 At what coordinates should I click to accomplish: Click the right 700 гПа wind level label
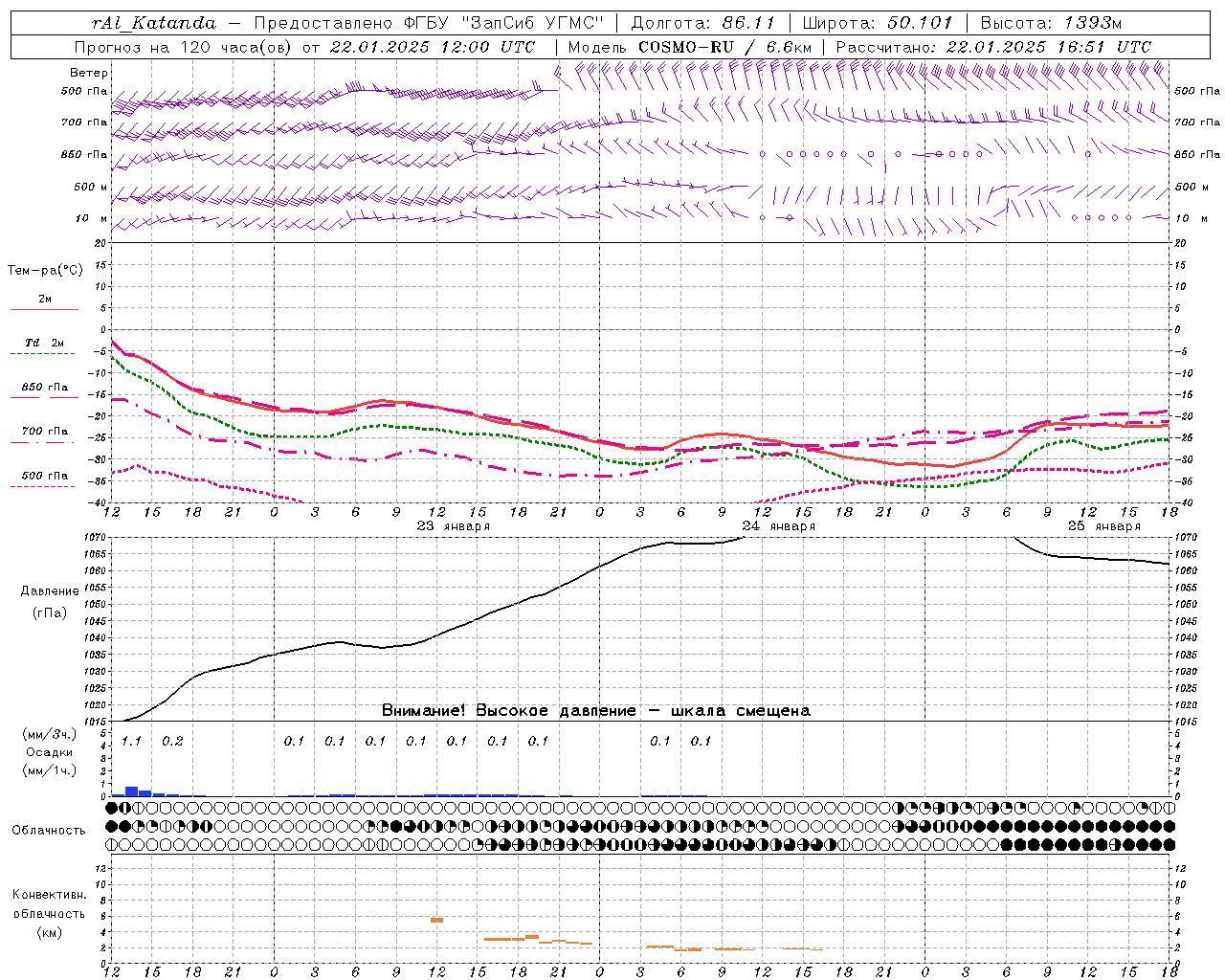click(1197, 122)
